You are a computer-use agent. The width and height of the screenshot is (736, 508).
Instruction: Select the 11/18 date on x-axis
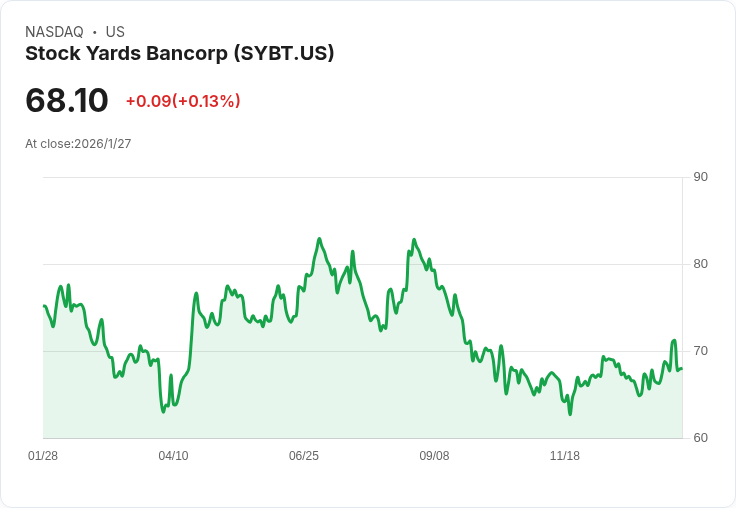pos(565,456)
